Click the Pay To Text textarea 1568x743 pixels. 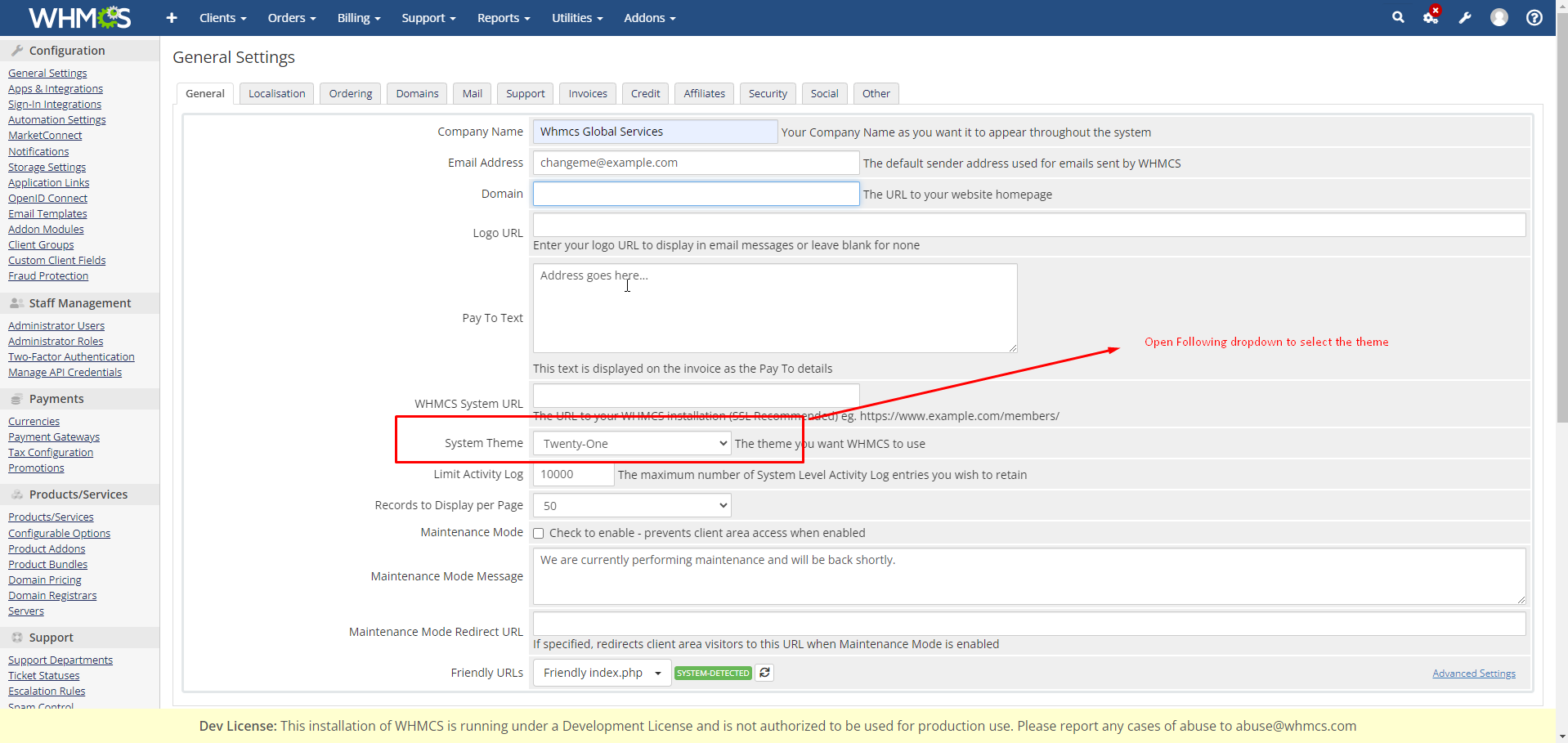(774, 308)
